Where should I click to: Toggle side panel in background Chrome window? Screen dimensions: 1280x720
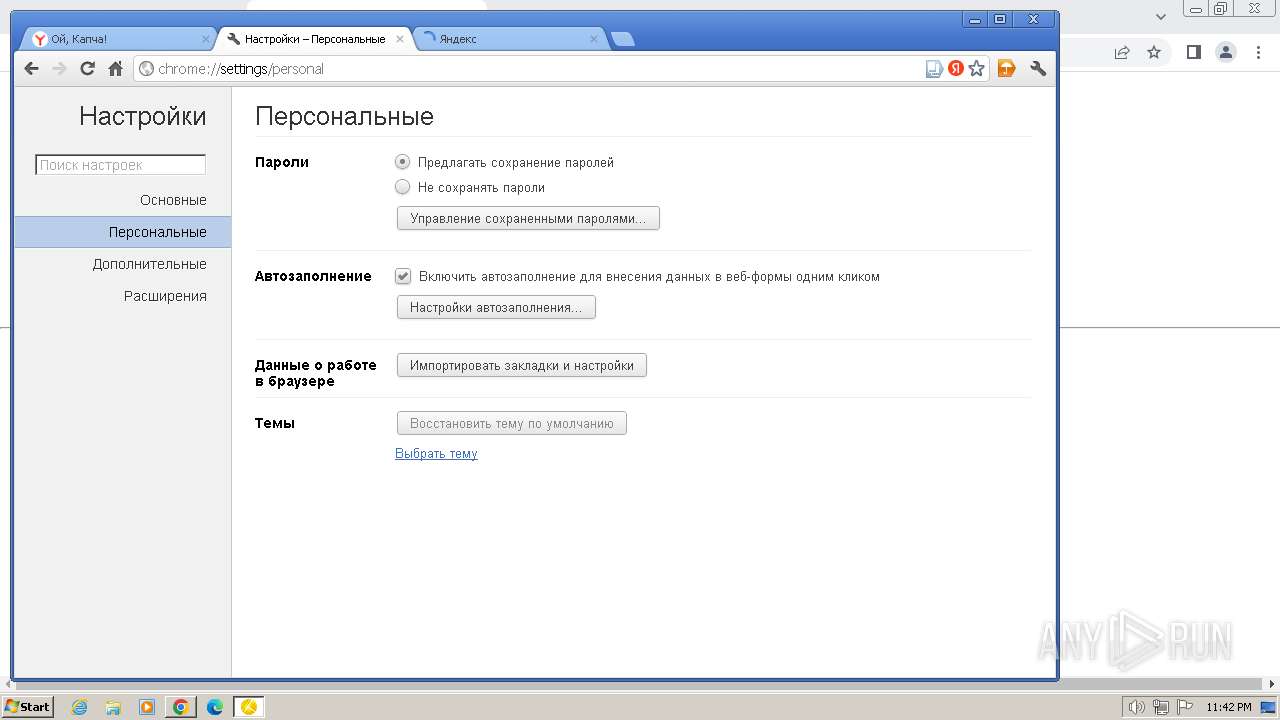click(x=1193, y=52)
